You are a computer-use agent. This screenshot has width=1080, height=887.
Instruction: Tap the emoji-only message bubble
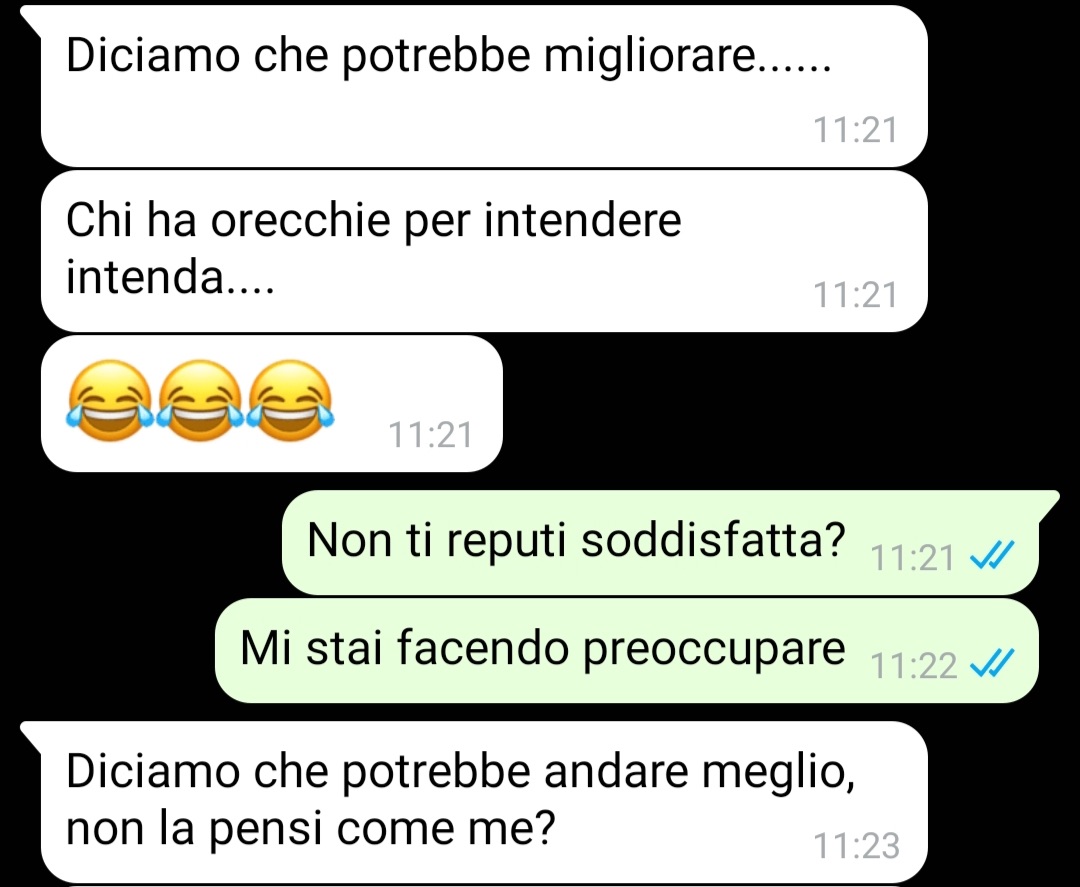[271, 404]
